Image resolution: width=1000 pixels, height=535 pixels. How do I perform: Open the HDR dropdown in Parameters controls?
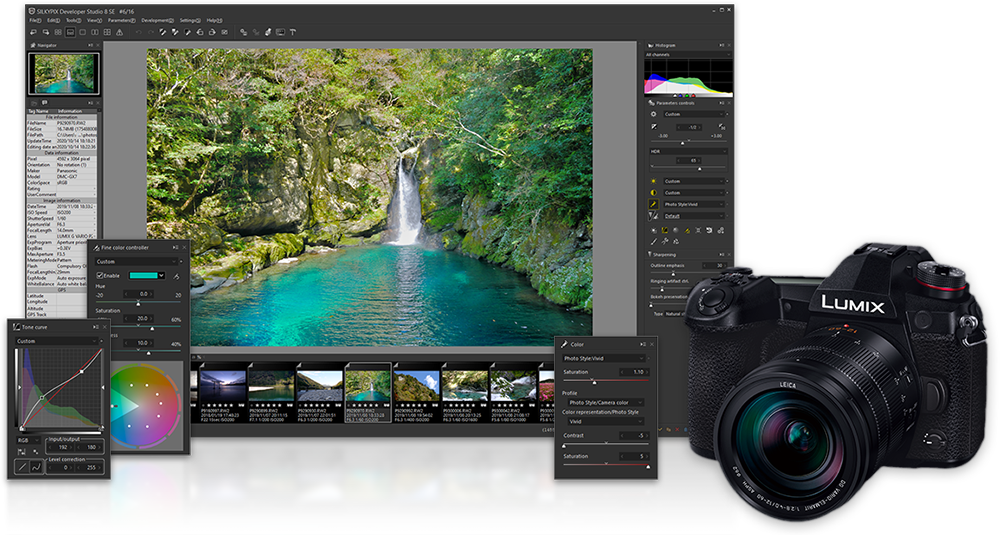689,151
